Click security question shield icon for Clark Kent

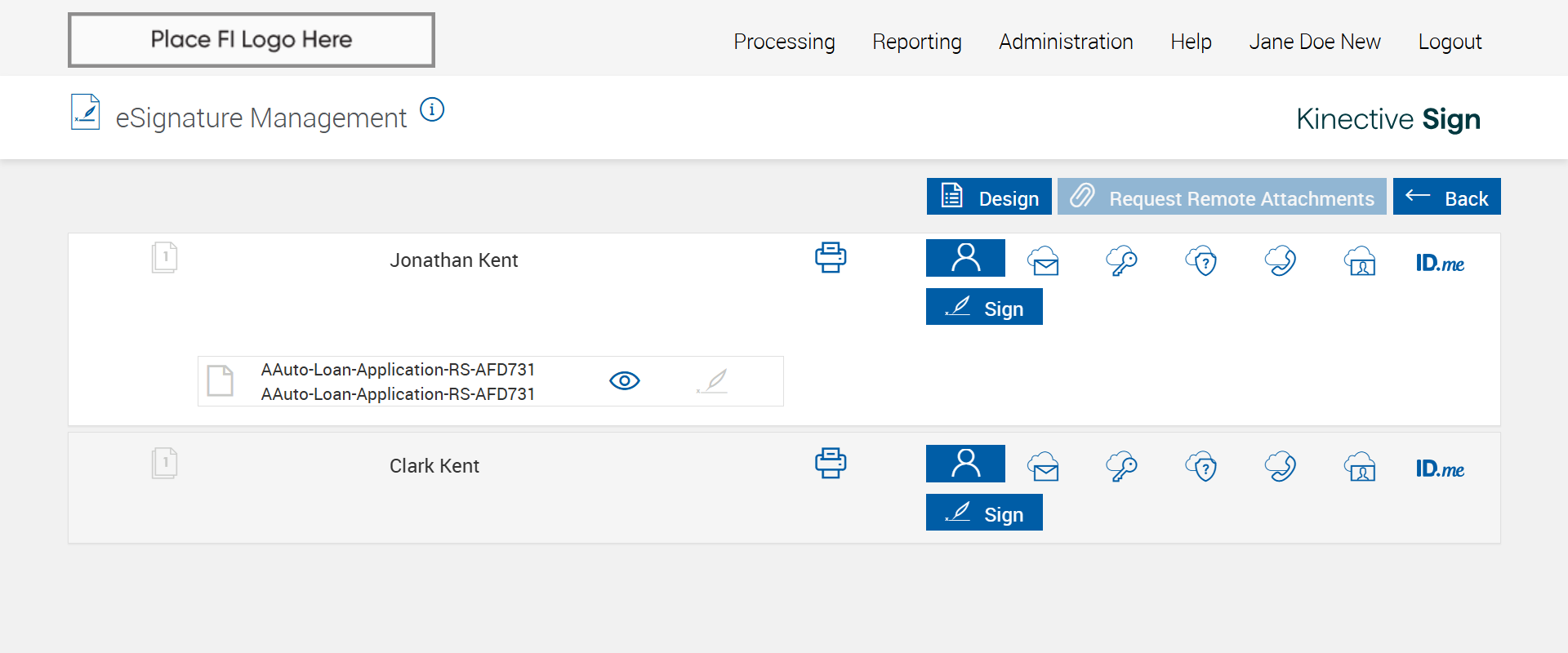[1201, 467]
